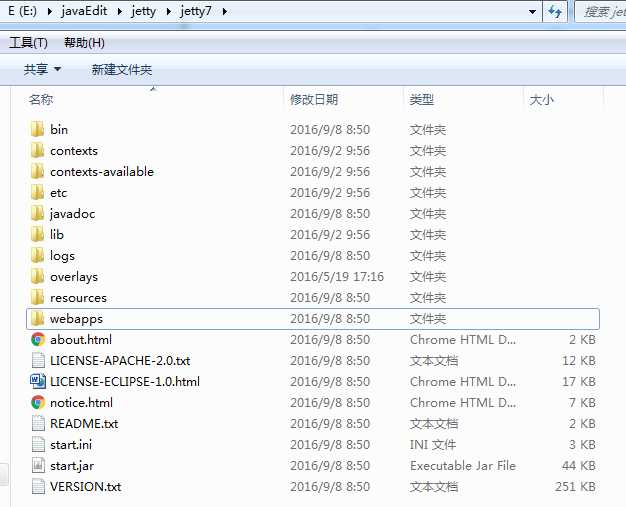Click the 251 KB size cell
This screenshot has width=626, height=507.
575,487
